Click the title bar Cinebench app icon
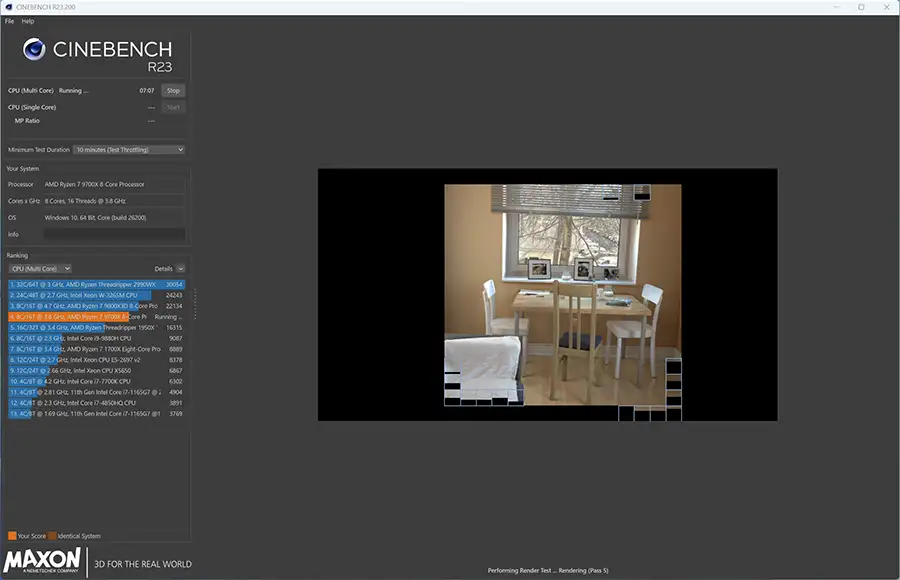Viewport: 900px width, 580px height. pyautogui.click(x=8, y=7)
